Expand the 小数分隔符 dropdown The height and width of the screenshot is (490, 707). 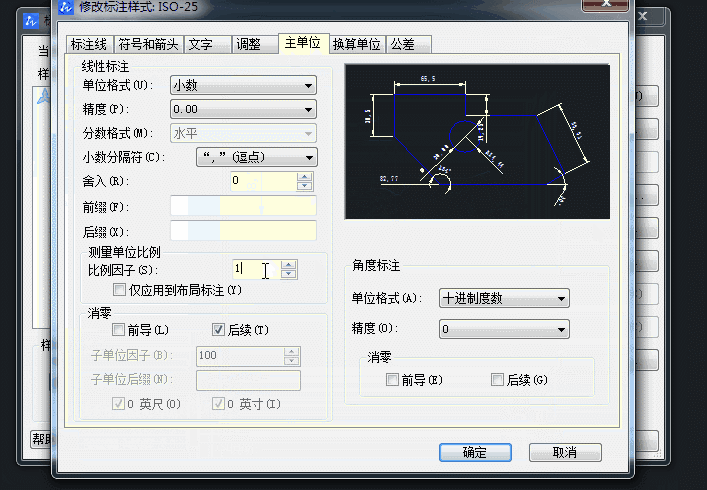pyautogui.click(x=243, y=157)
